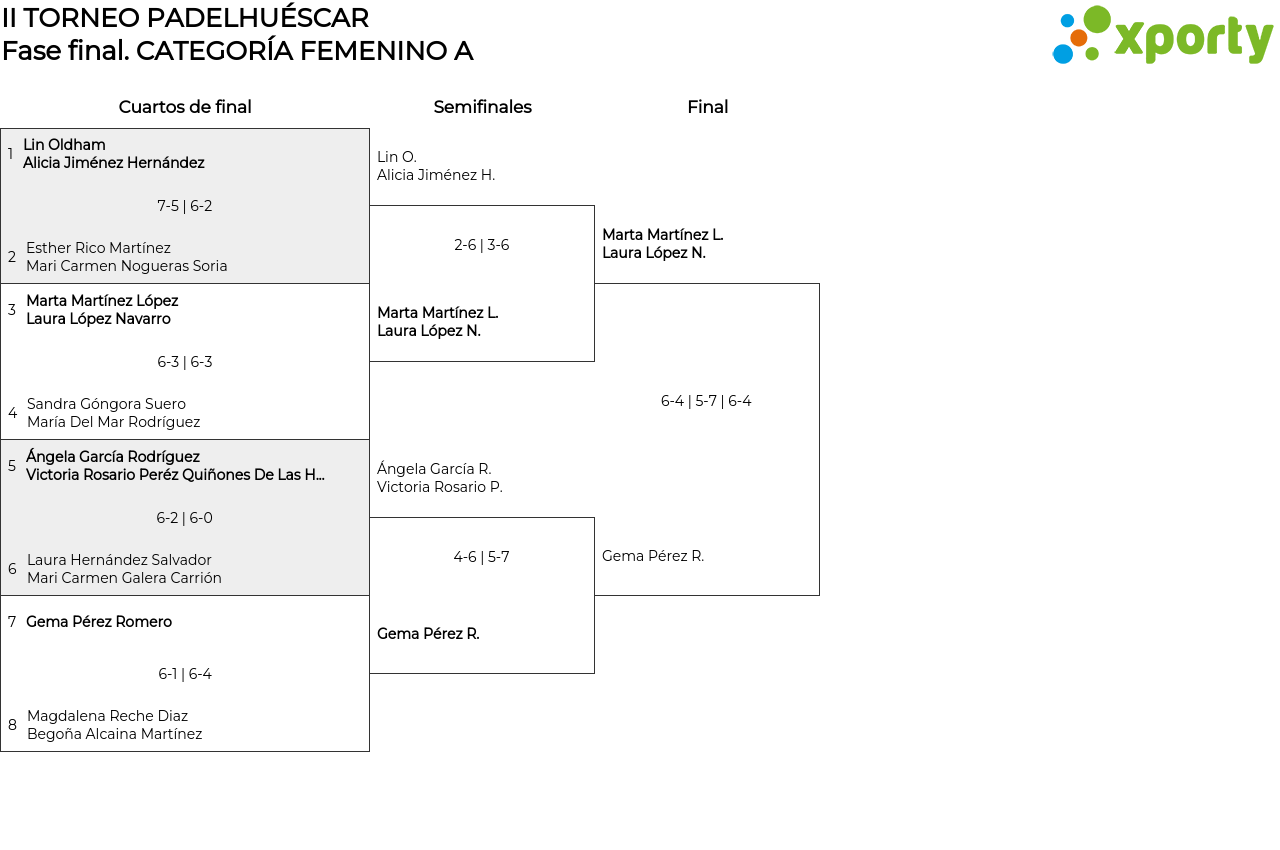This screenshot has width=1280, height=850.
Task: Click the final score 6-4 | 5-7 | 6-4
Action: (706, 401)
